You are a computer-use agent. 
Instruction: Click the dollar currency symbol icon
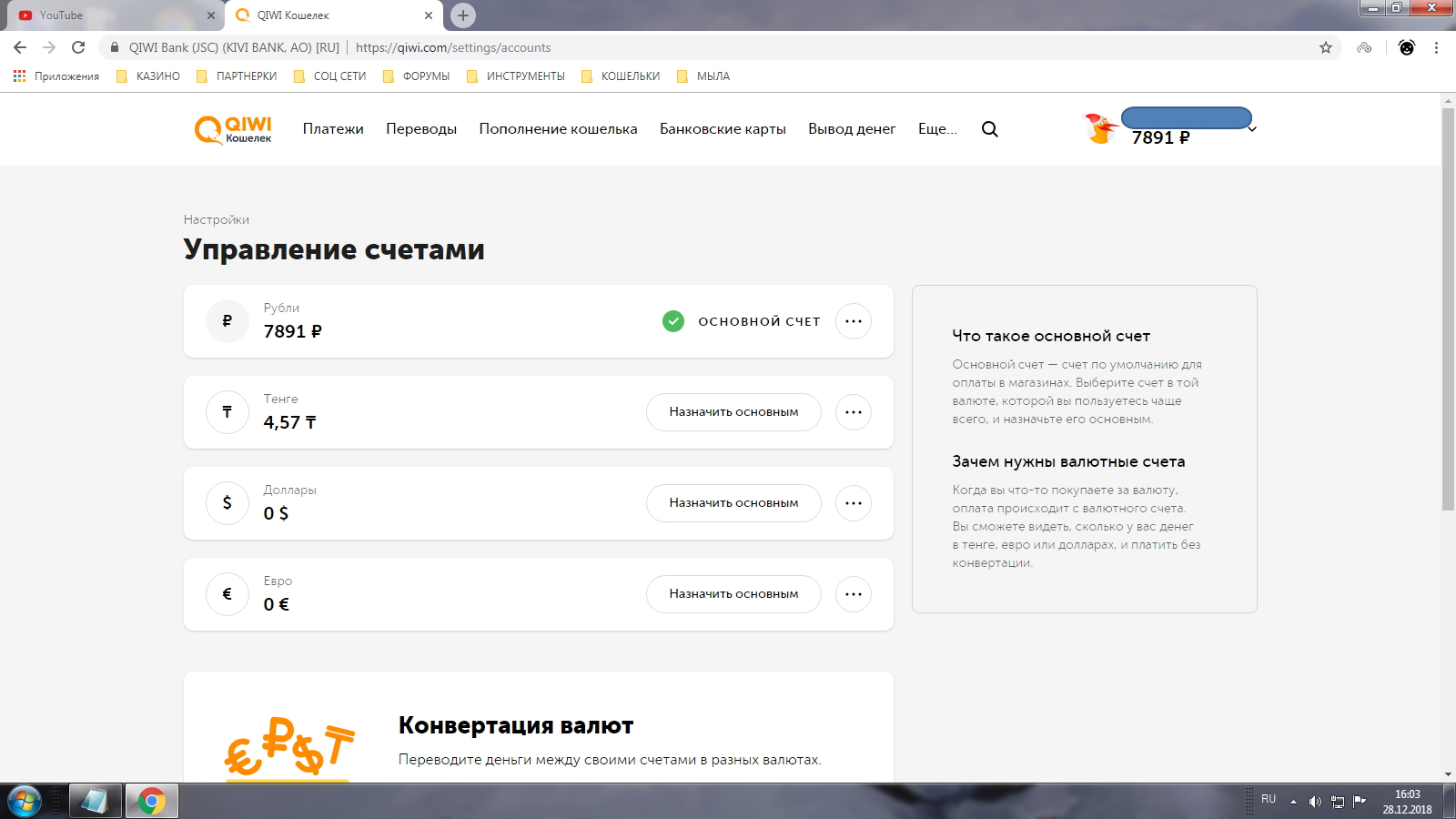point(227,503)
